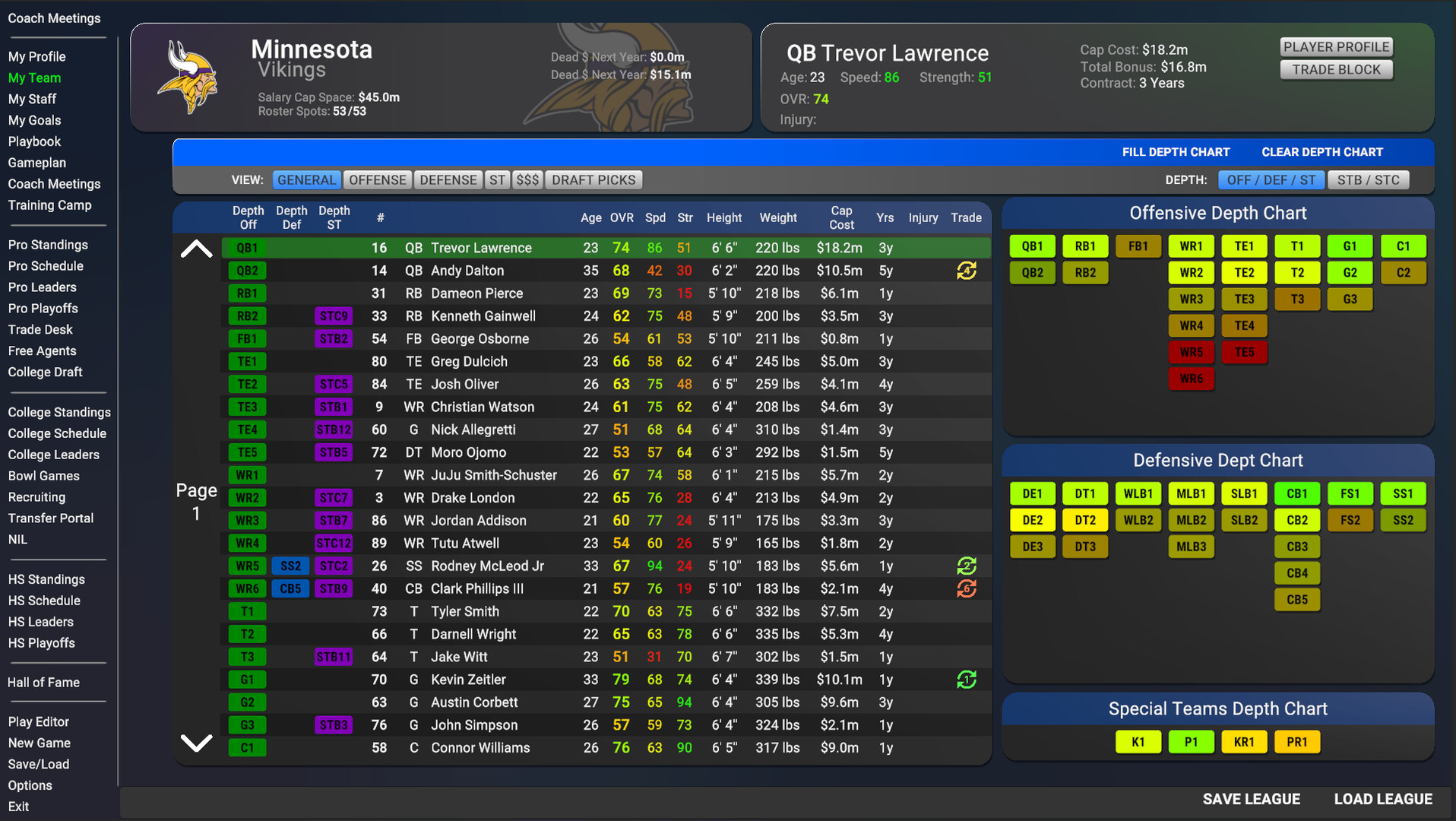
Task: Toggle TRADE BLOCK for Trevor Lawrence
Action: (1336, 69)
